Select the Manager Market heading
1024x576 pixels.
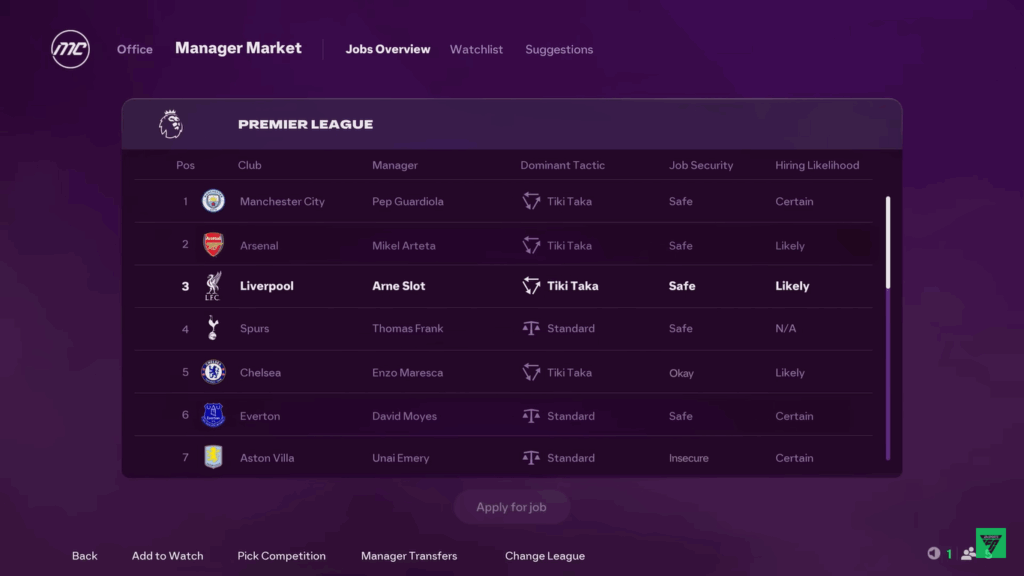coord(238,48)
